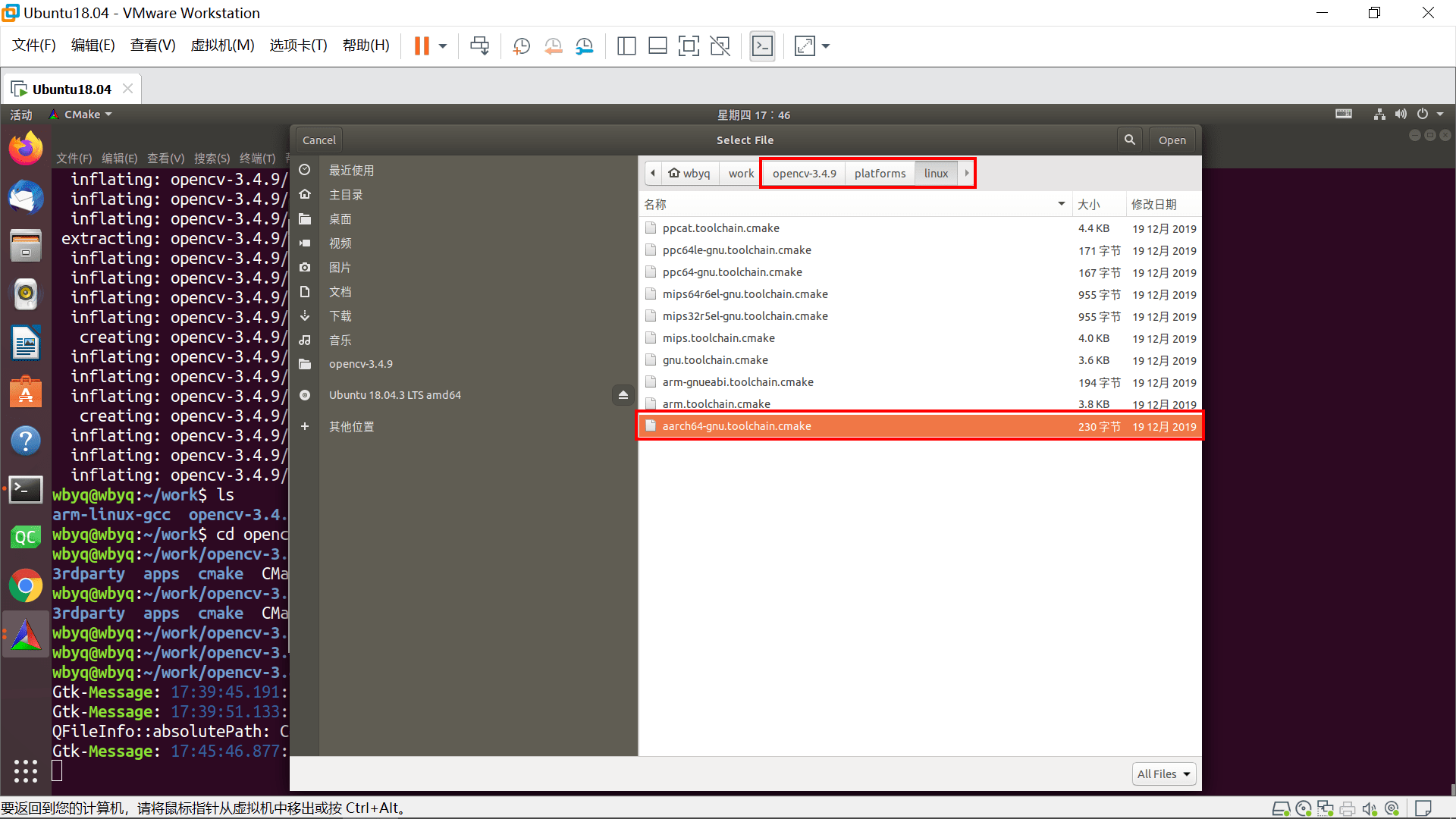Expand the stretch display dropdown arrow

point(826,46)
